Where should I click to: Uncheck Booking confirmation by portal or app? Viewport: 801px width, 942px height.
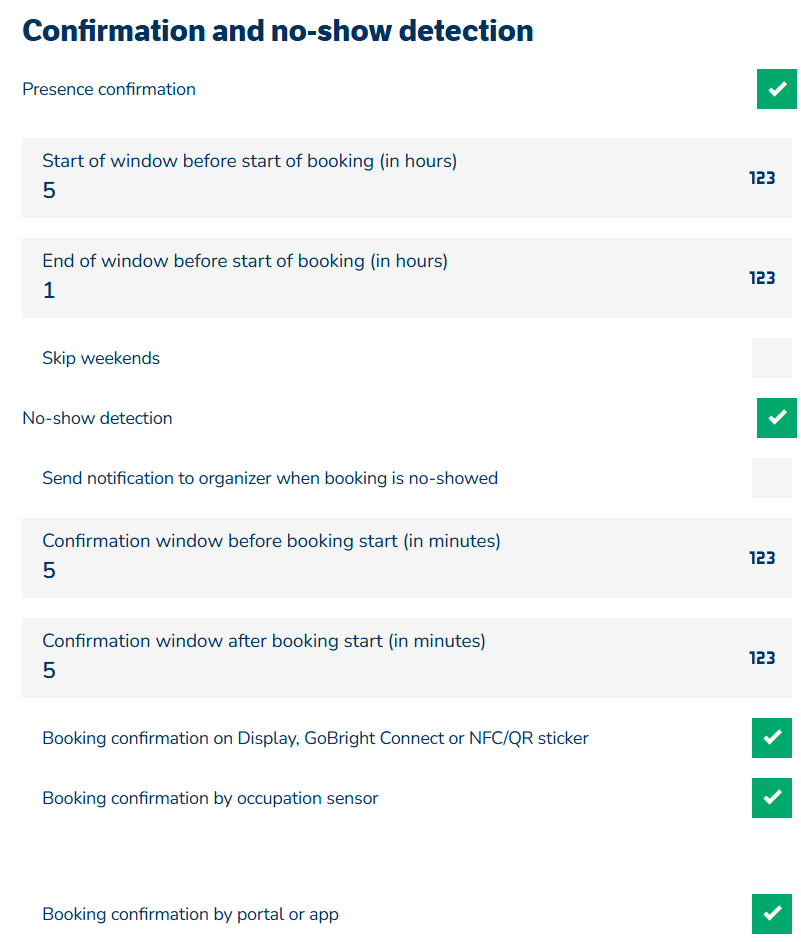coord(771,914)
